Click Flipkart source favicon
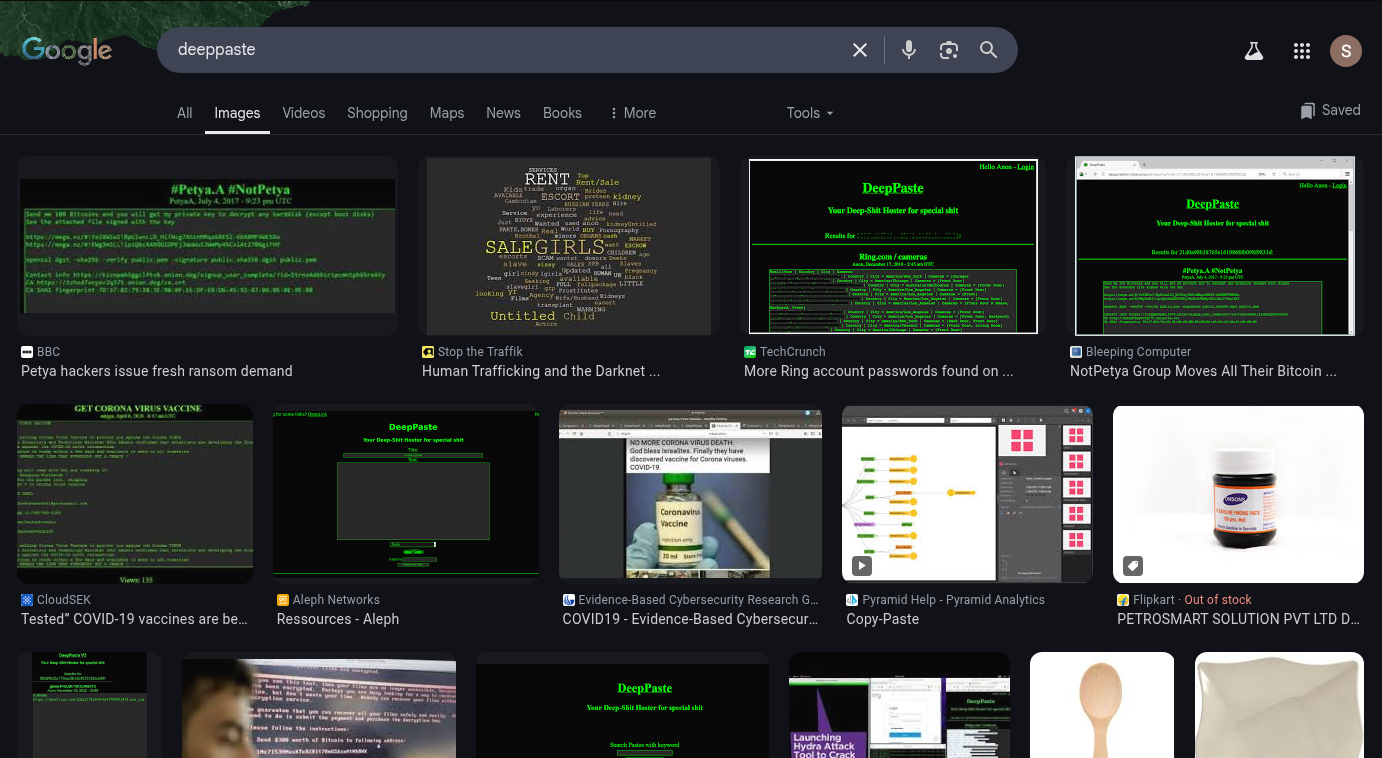The width and height of the screenshot is (1382, 758). coord(1123,600)
